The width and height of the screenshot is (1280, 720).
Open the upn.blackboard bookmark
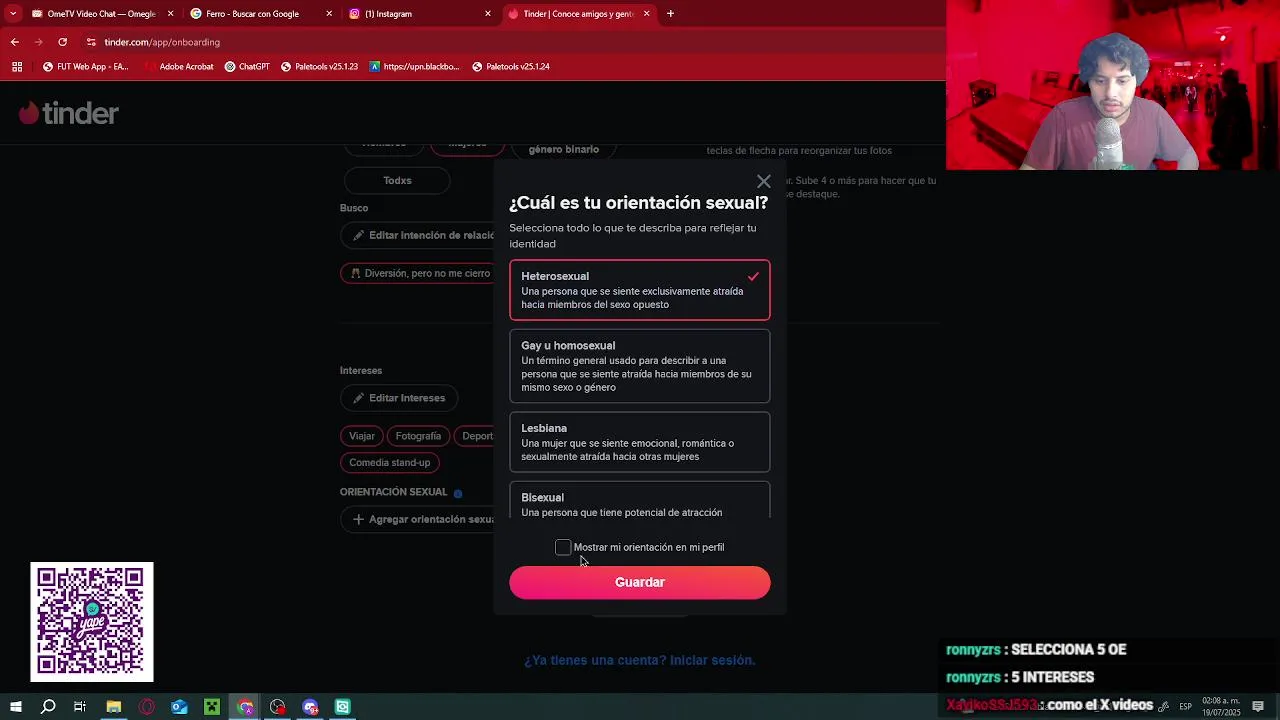pos(414,67)
